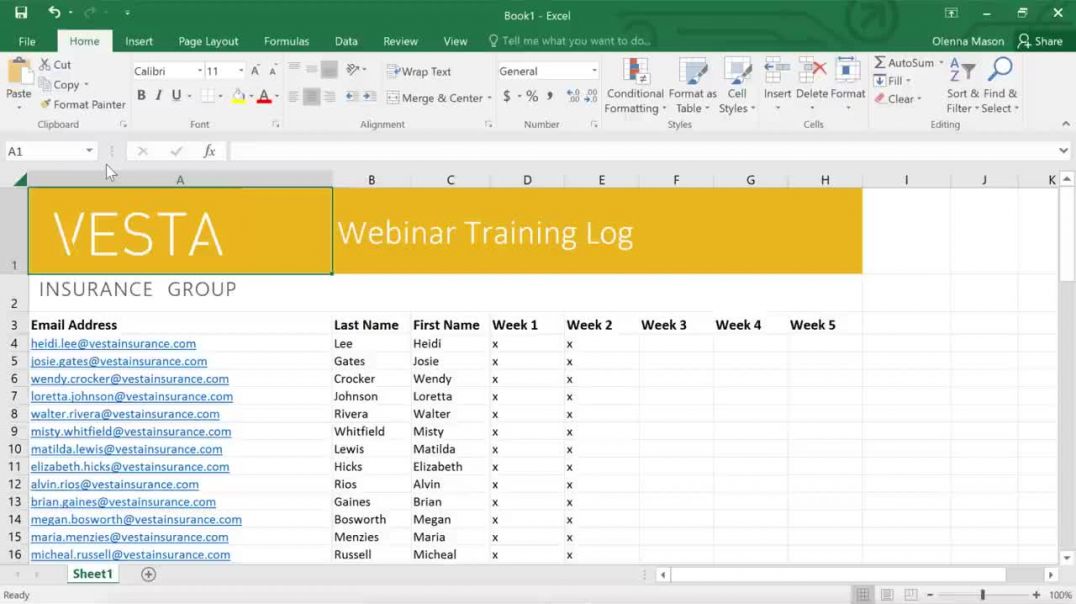This screenshot has width=1076, height=604.
Task: Open the cell borders menu
Action: pyautogui.click(x=220, y=96)
